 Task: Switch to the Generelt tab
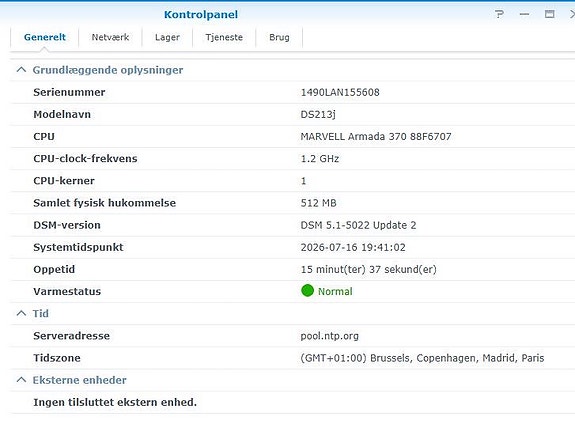coord(45,37)
